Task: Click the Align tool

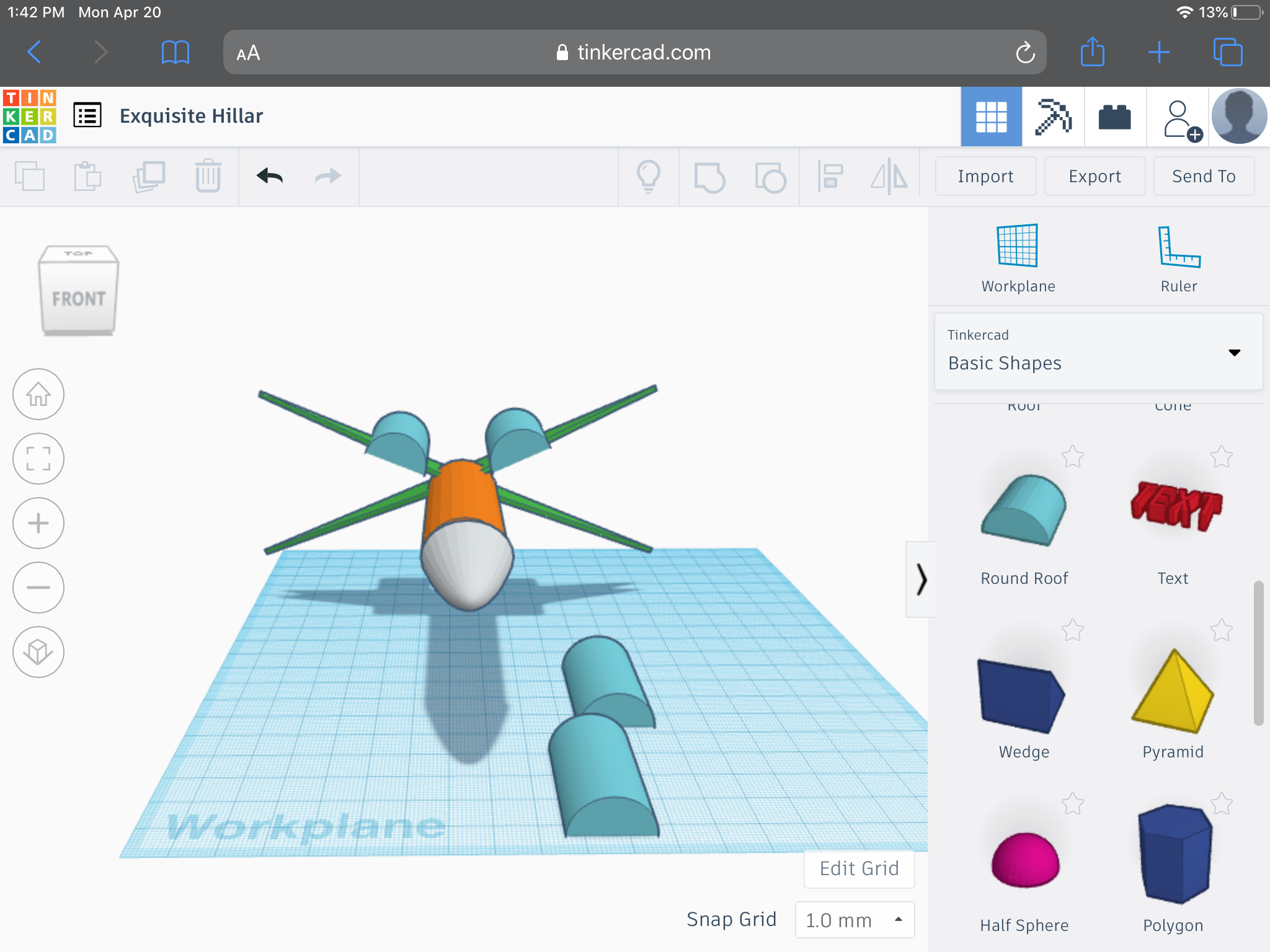Action: (830, 177)
